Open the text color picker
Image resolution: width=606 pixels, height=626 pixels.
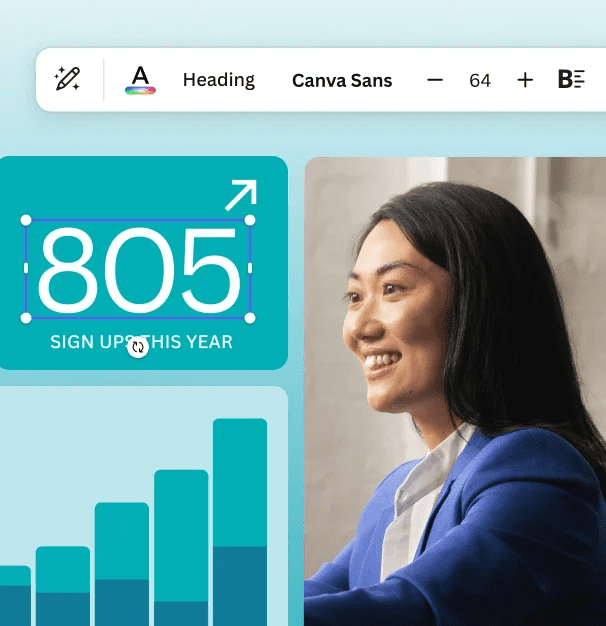140,80
